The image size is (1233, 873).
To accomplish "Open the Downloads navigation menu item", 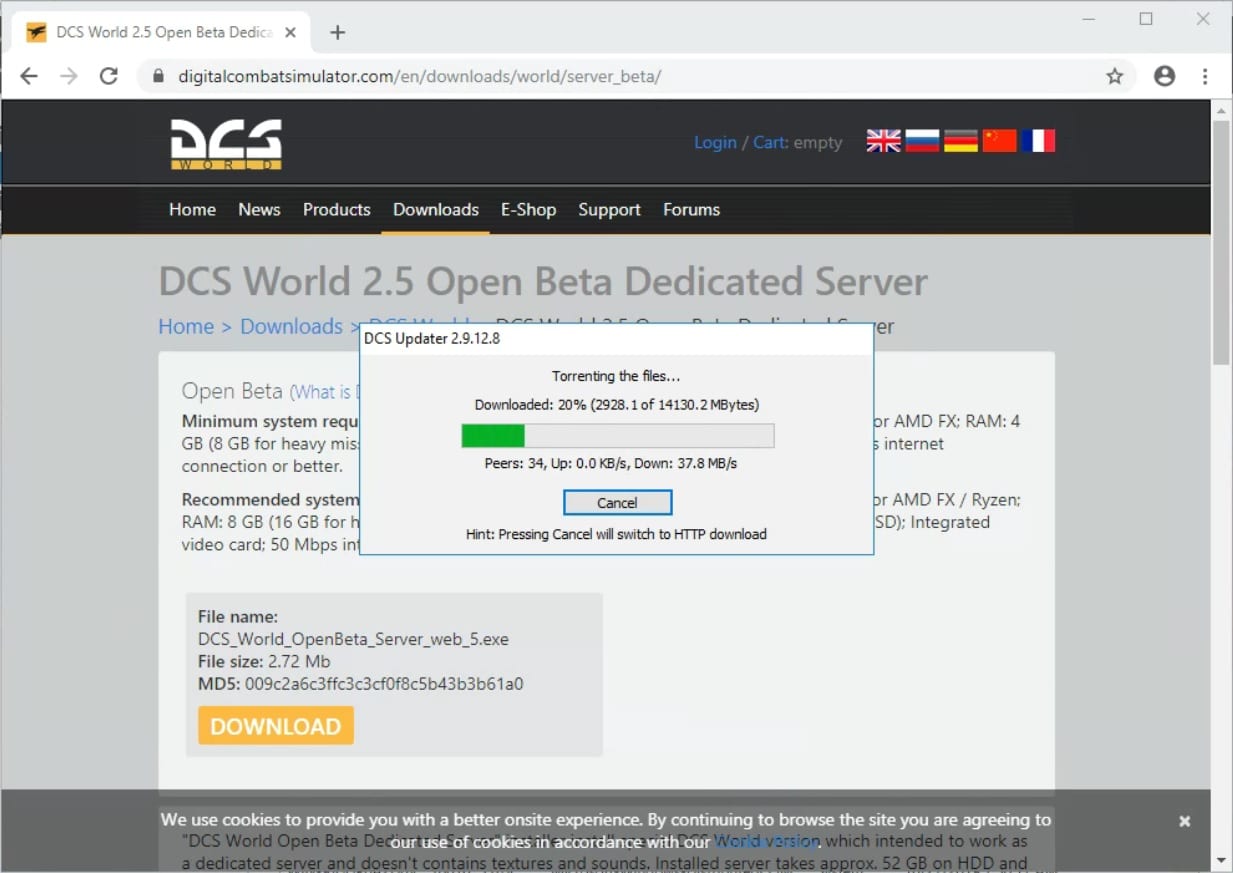I will click(435, 210).
